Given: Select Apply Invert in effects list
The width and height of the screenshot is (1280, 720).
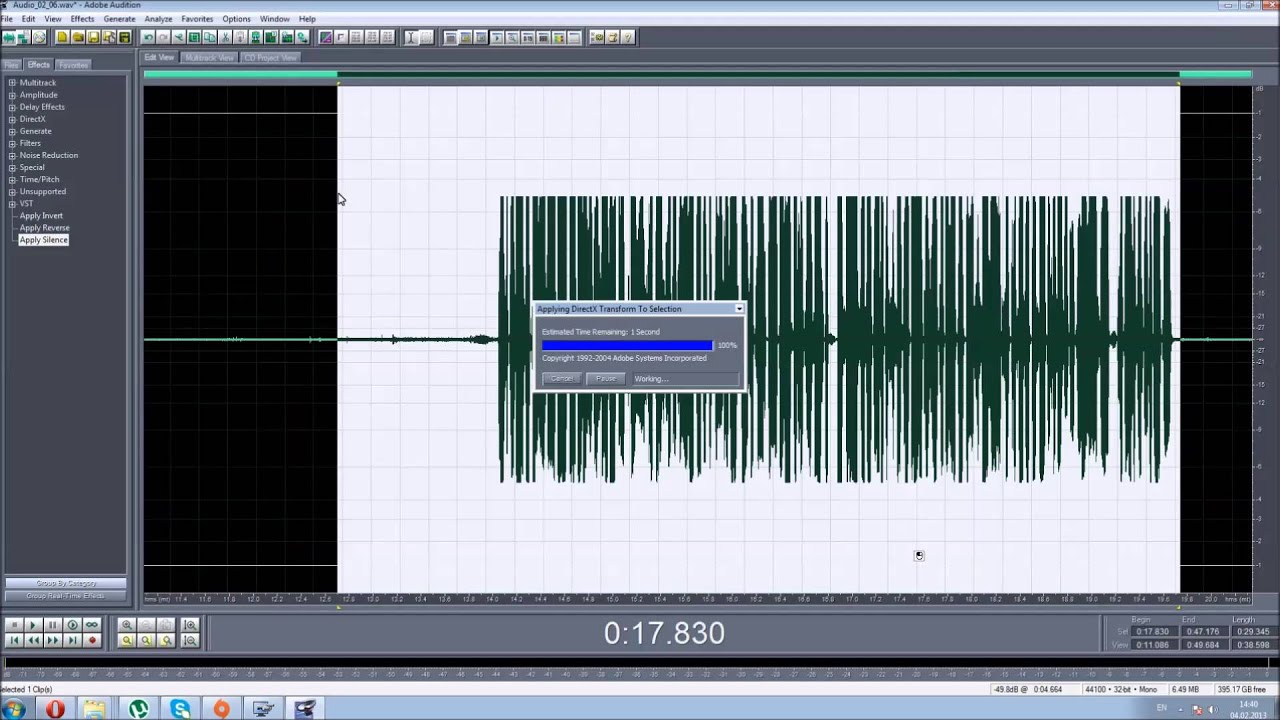Looking at the screenshot, I should tap(41, 216).
